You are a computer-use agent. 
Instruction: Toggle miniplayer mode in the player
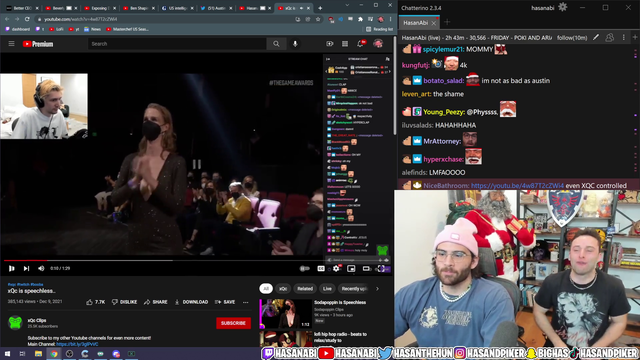(351, 268)
